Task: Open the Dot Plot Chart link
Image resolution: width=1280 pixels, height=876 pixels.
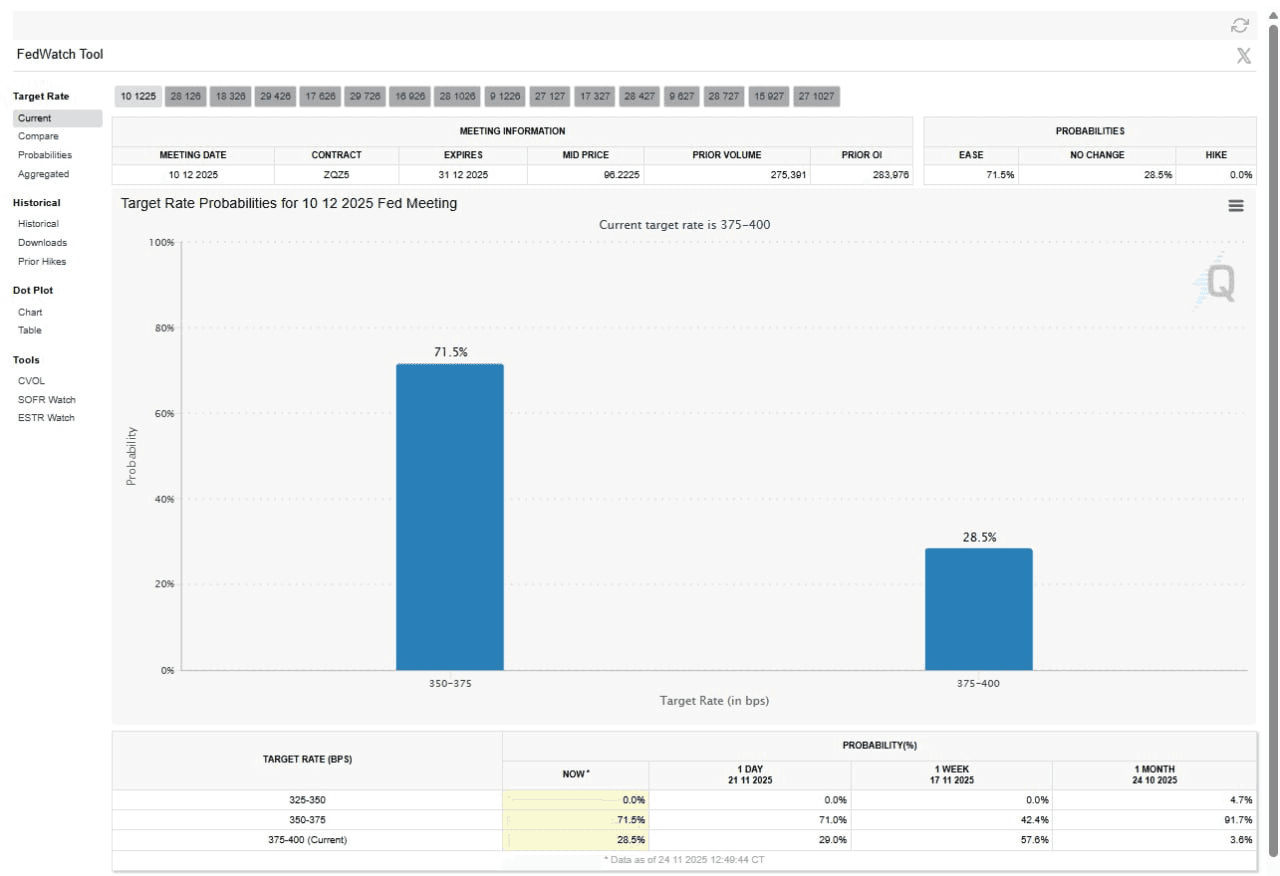Action: pos(30,312)
